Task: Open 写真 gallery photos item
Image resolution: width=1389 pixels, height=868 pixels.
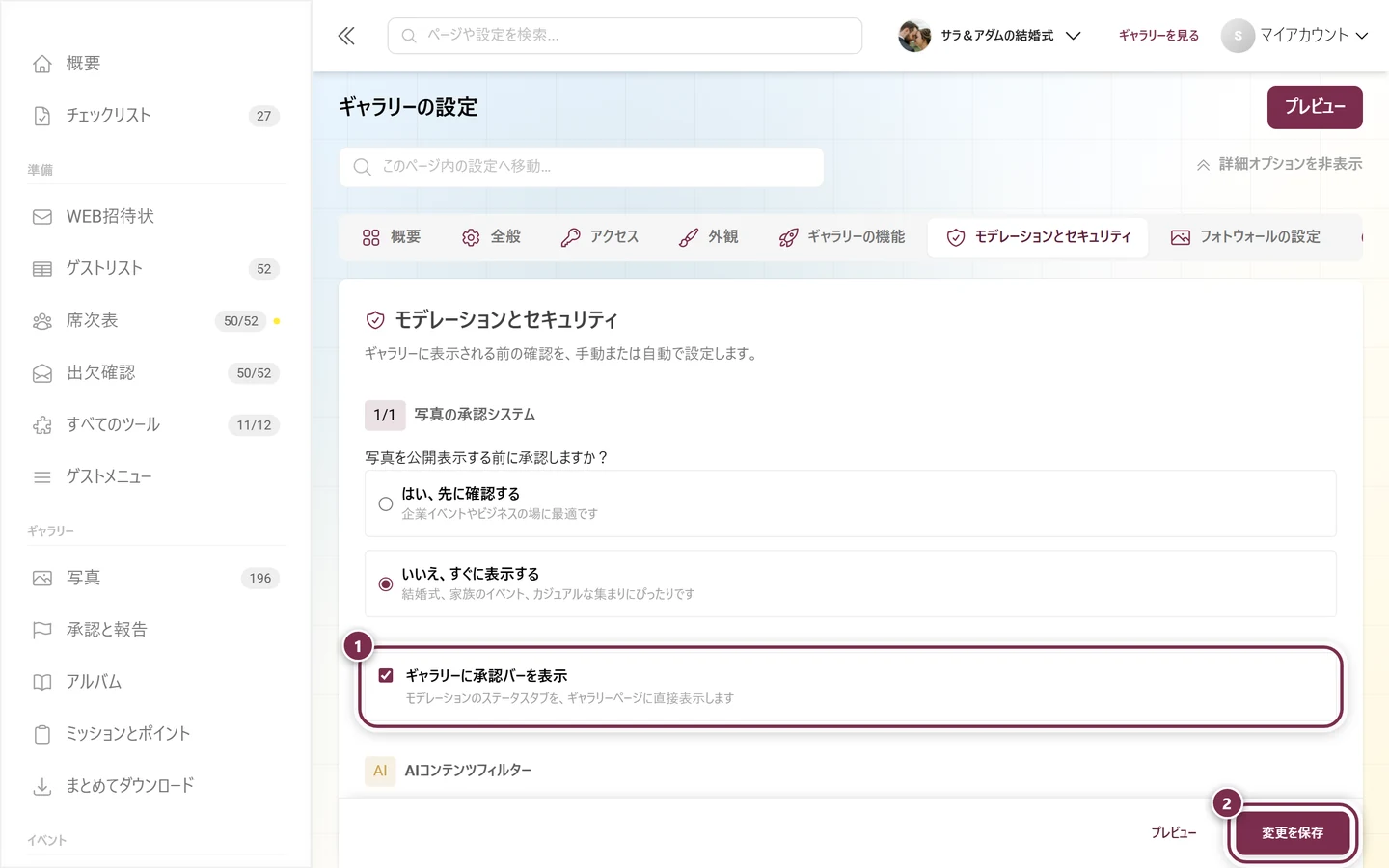Action: [x=155, y=579]
